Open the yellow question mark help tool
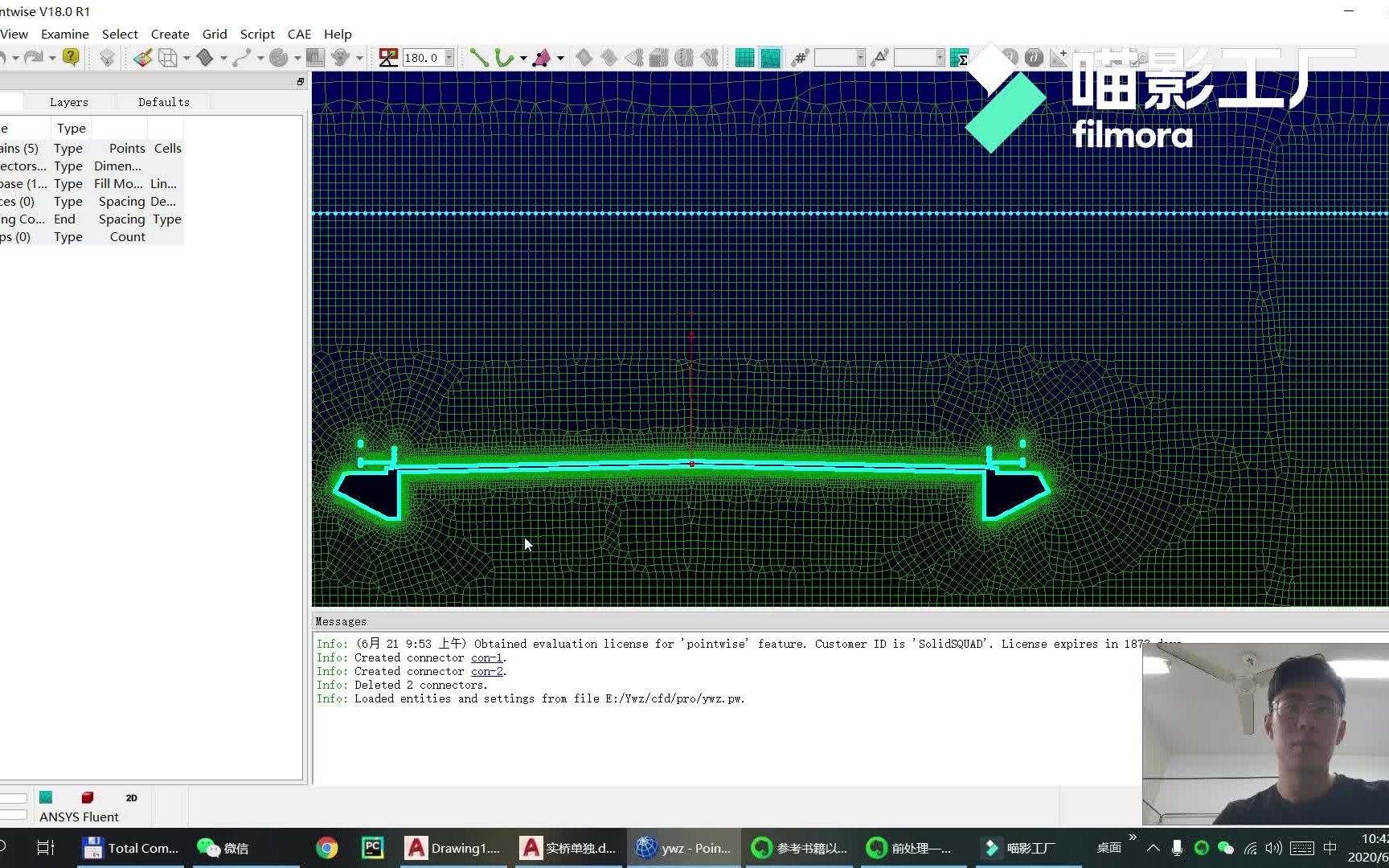 (71, 57)
